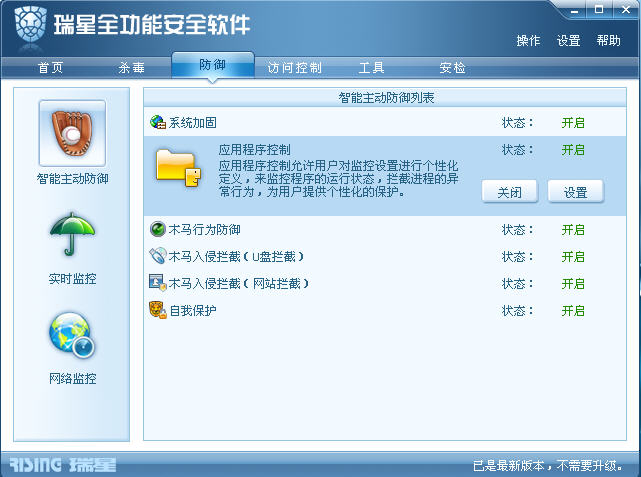
Task: Open 智能主动防御 baseball glove icon
Action: (x=72, y=133)
